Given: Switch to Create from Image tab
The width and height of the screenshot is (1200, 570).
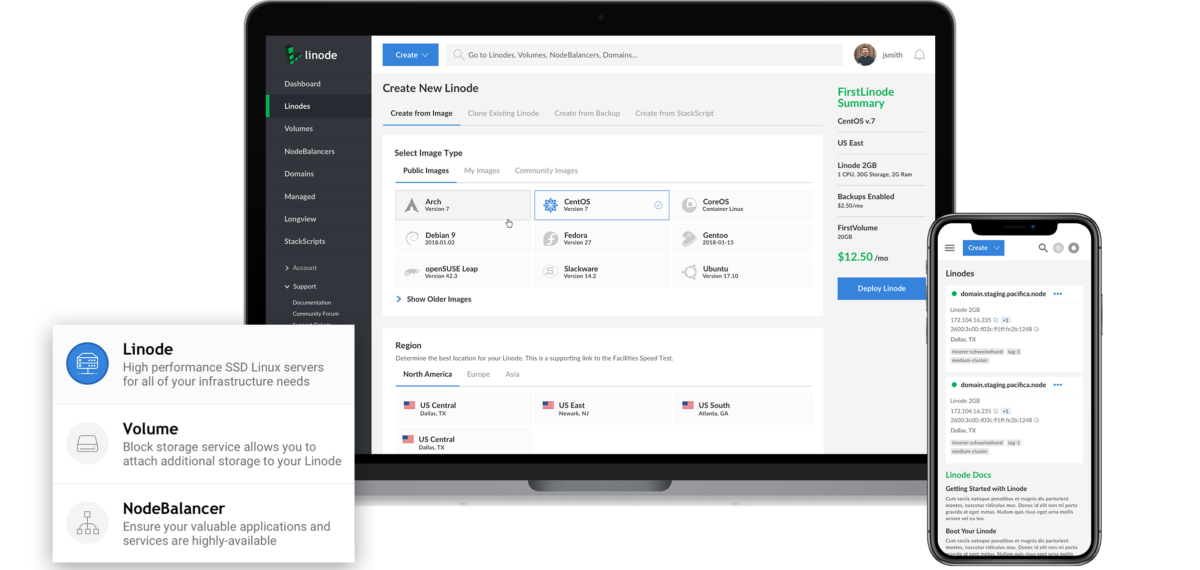Looking at the screenshot, I should [x=421, y=113].
